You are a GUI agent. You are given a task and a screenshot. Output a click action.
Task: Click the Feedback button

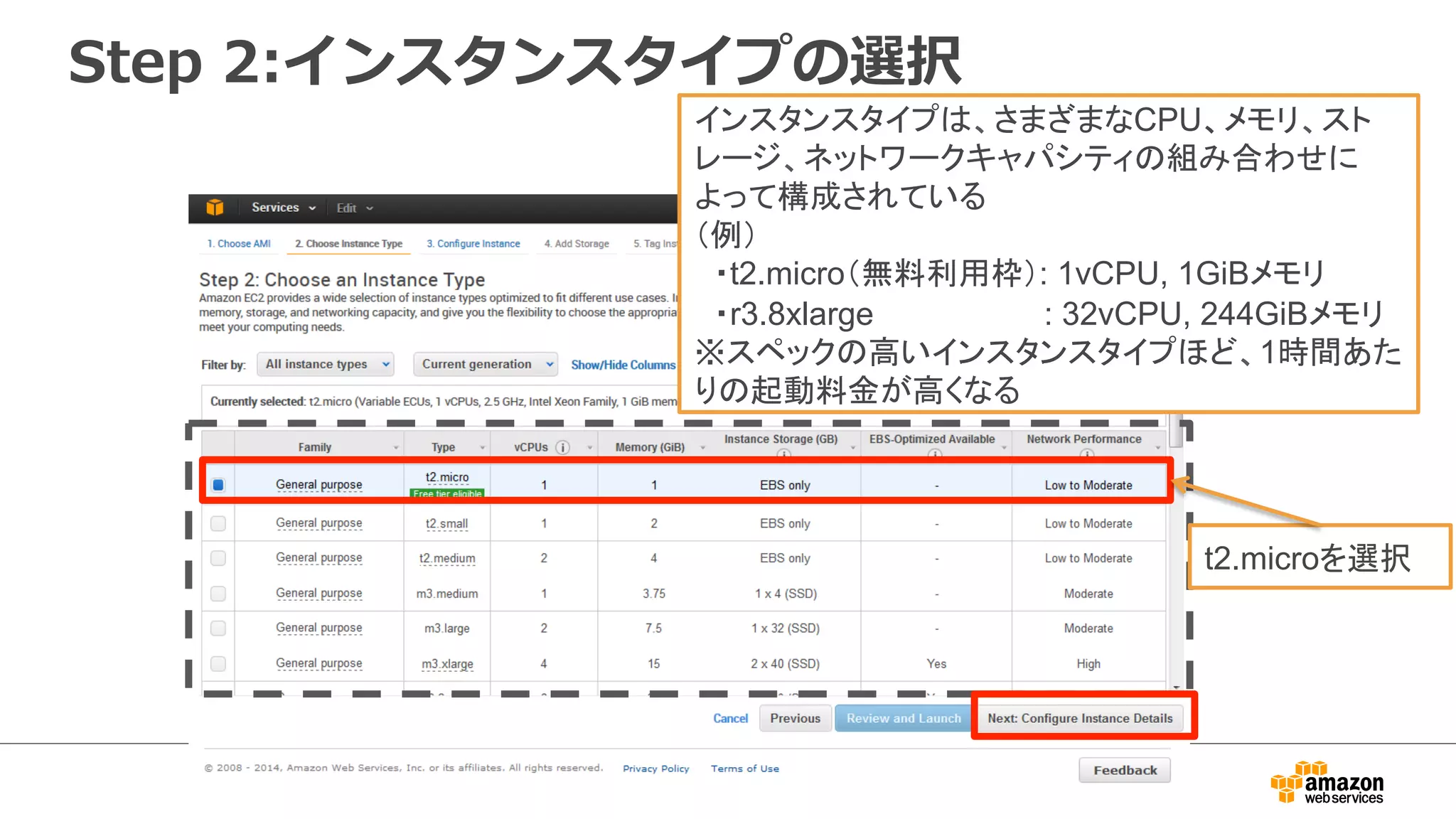click(x=1125, y=770)
